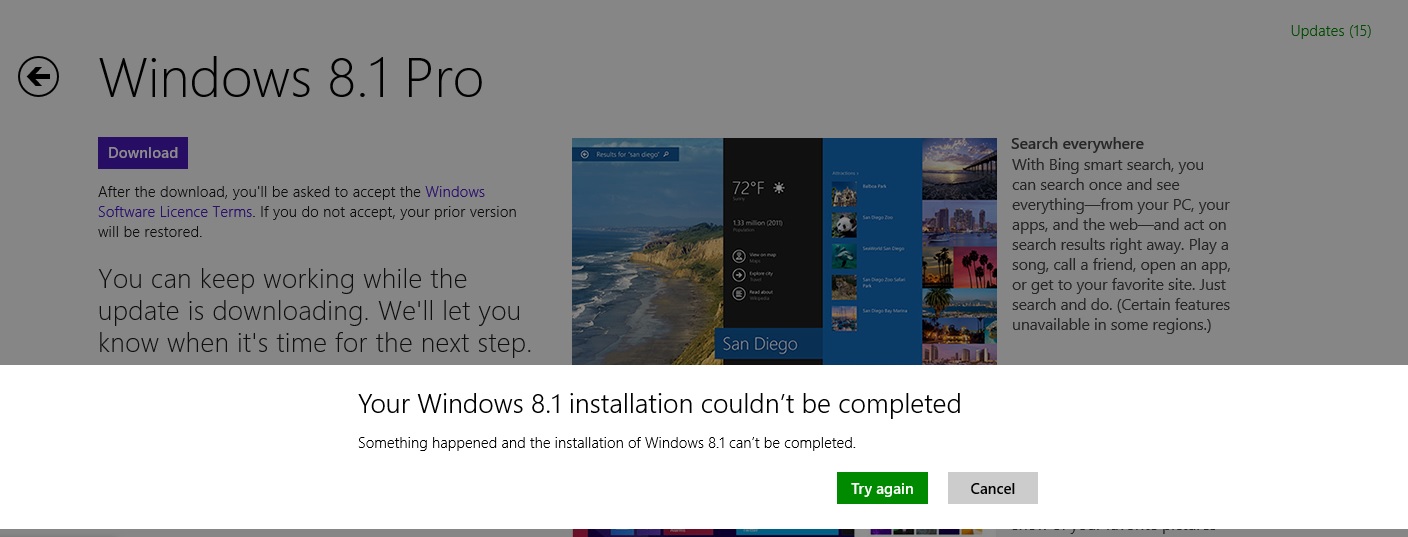This screenshot has width=1408, height=537.
Task: Click the 'You can keep working' message
Action: pyautogui.click(x=315, y=311)
